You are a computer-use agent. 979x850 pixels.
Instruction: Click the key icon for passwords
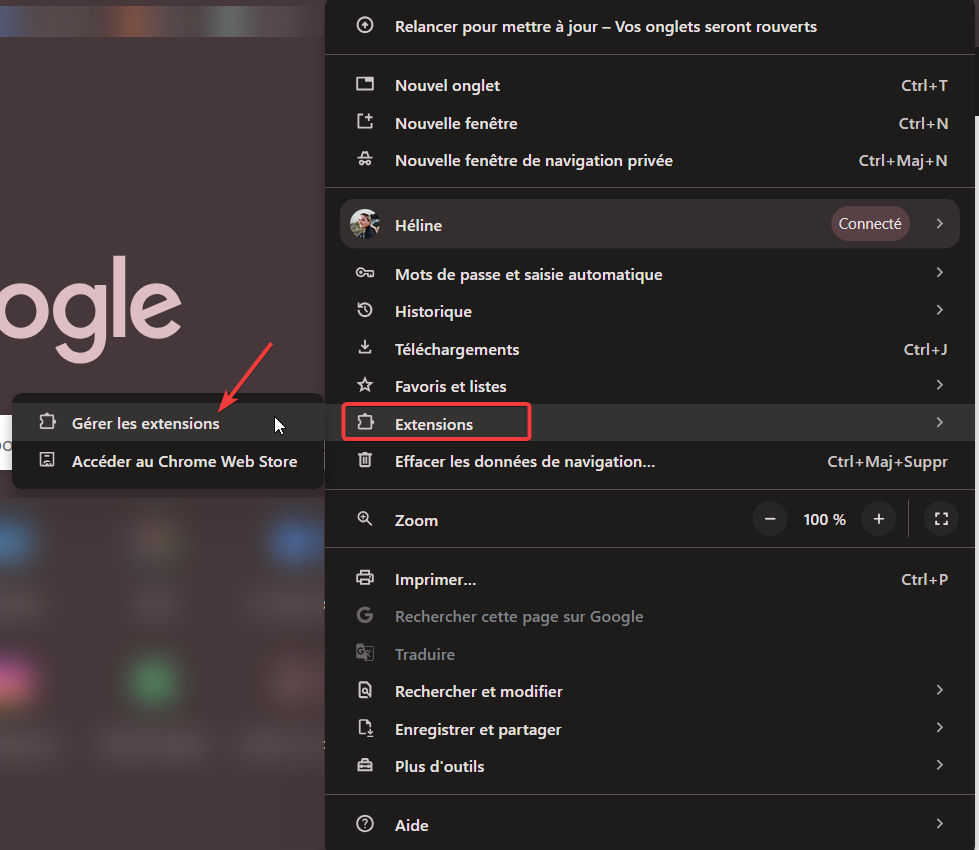365,273
